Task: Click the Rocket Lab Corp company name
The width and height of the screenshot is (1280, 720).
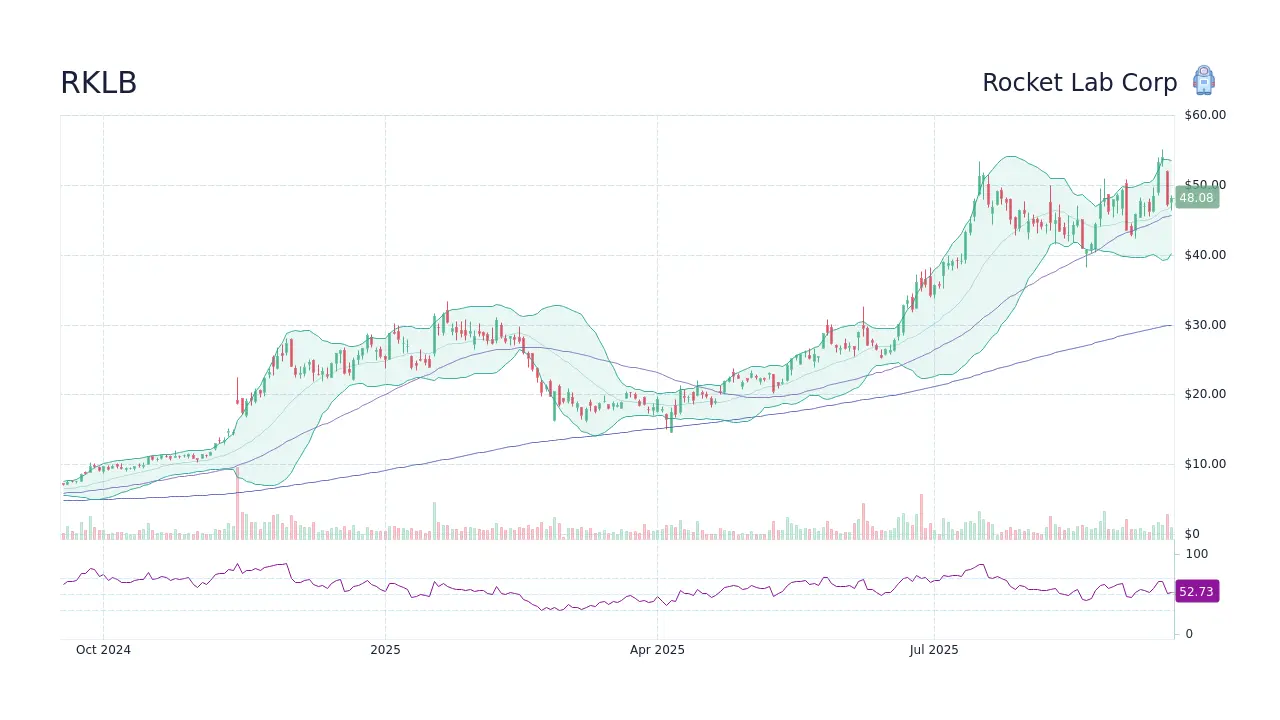Action: tap(1079, 83)
